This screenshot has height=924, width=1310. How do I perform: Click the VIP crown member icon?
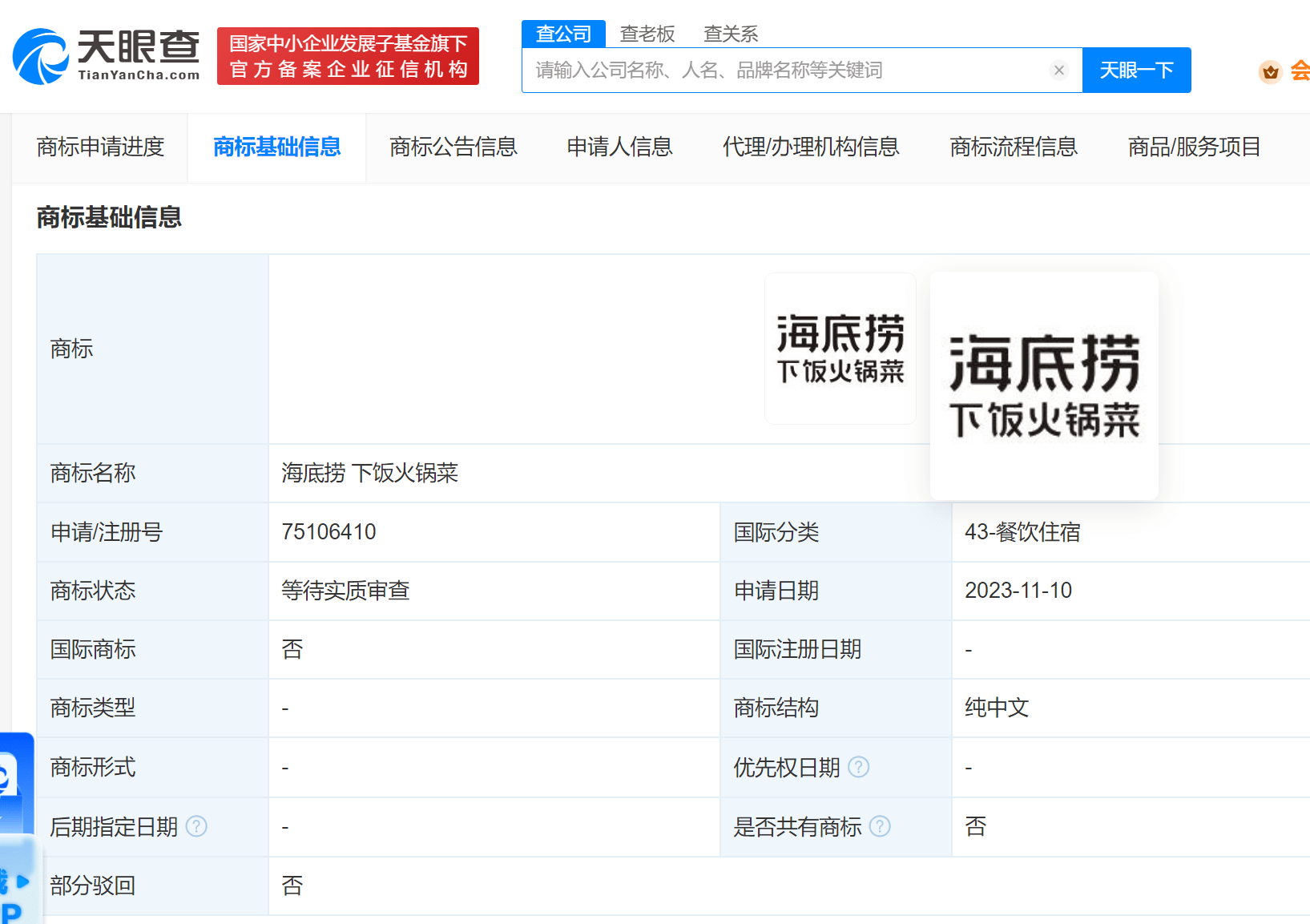(x=1270, y=72)
